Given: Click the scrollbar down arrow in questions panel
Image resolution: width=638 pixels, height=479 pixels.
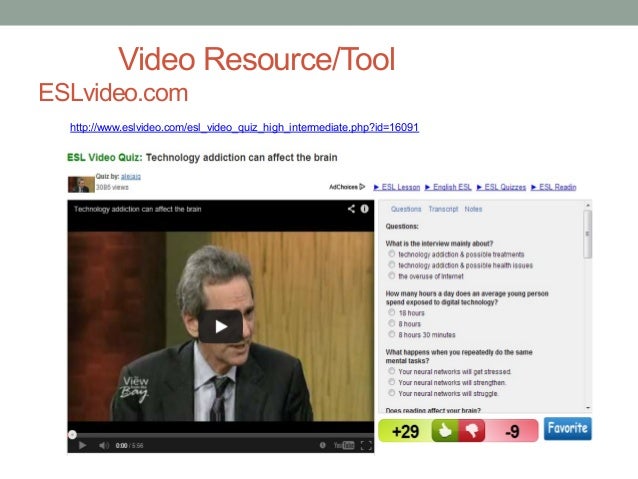Looking at the screenshot, I should 588,408.
